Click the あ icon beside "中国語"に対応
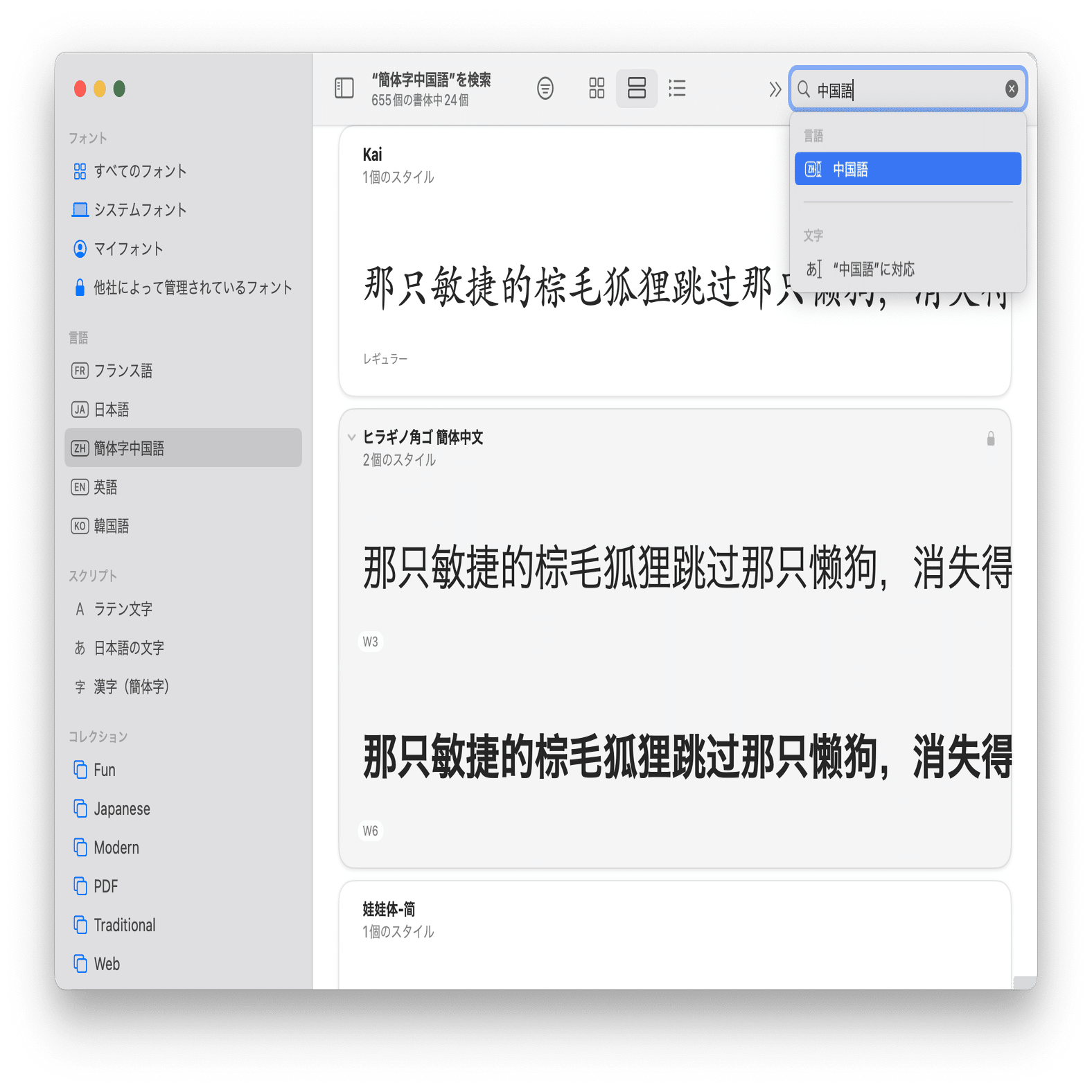This screenshot has height=1092, width=1092. click(x=813, y=269)
